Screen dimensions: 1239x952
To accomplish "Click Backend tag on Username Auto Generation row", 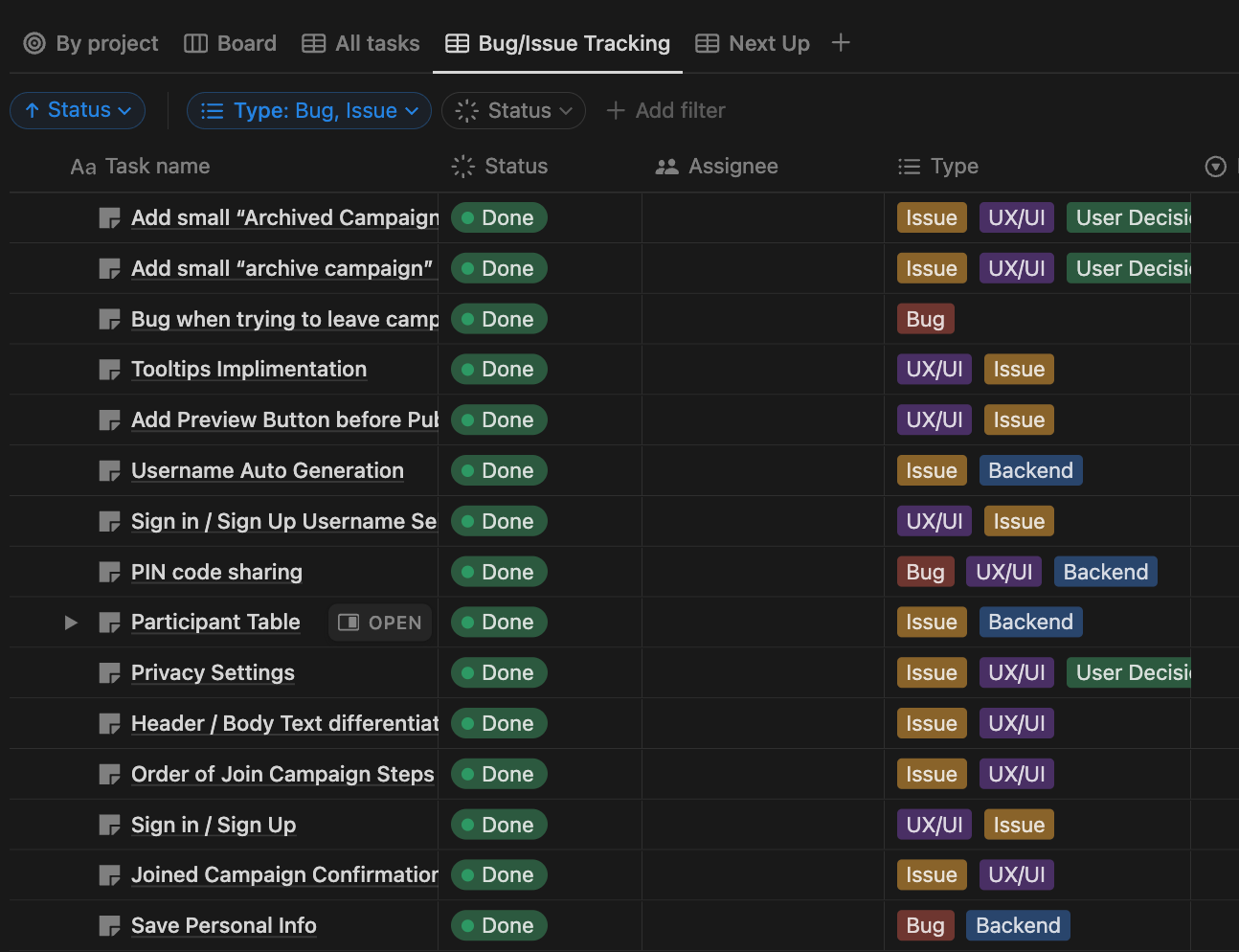I will click(x=1031, y=471).
